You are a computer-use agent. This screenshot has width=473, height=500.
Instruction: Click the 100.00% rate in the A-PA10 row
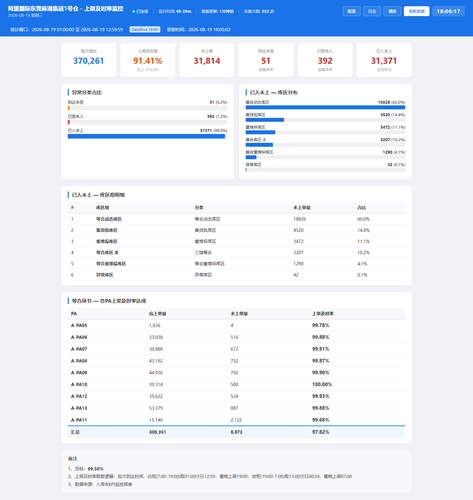point(322,385)
